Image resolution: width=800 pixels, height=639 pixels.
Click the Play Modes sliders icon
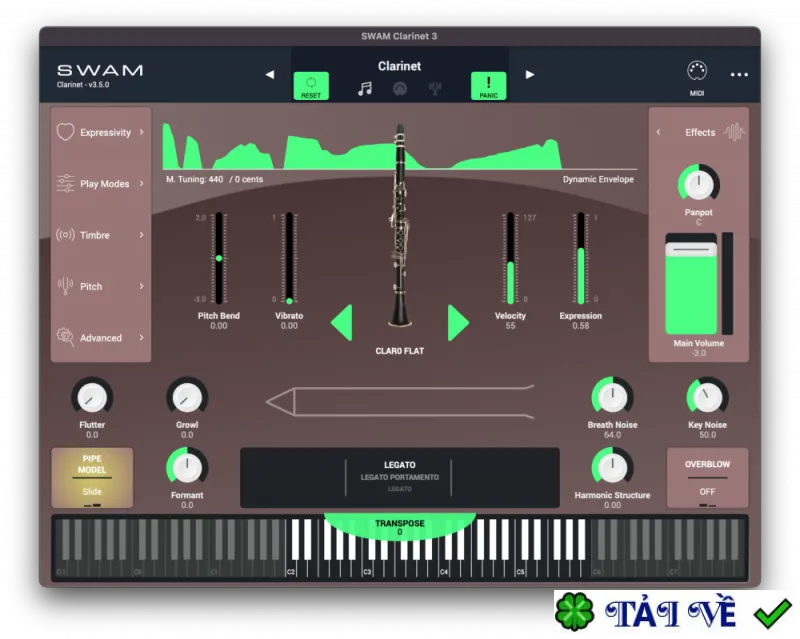coord(65,183)
